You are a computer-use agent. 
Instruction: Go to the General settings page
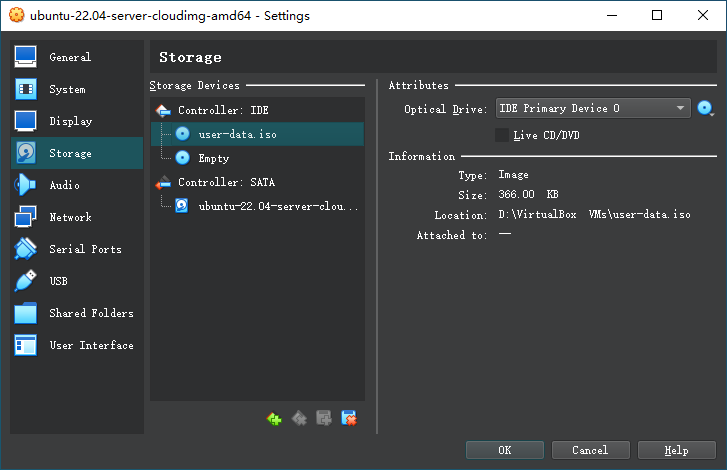pyautogui.click(x=77, y=57)
